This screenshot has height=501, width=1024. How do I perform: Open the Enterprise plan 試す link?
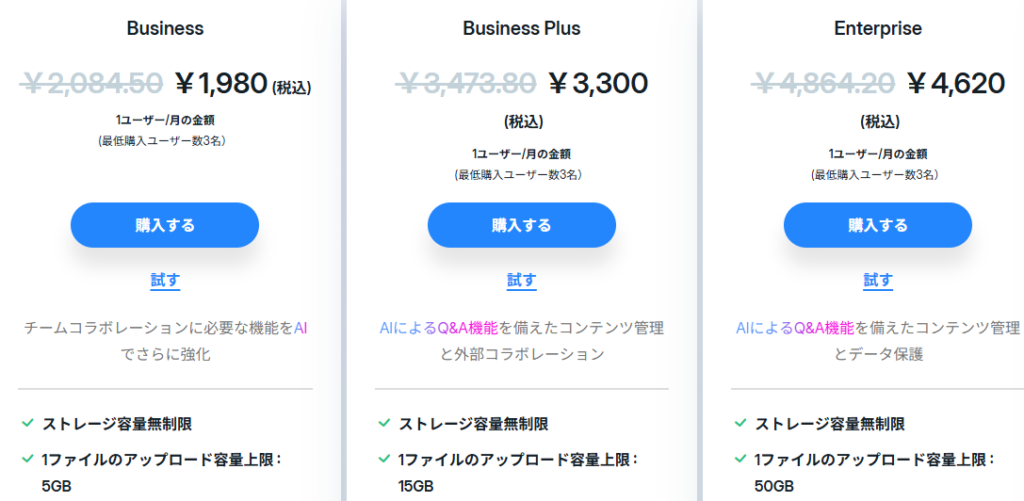pyautogui.click(x=877, y=280)
